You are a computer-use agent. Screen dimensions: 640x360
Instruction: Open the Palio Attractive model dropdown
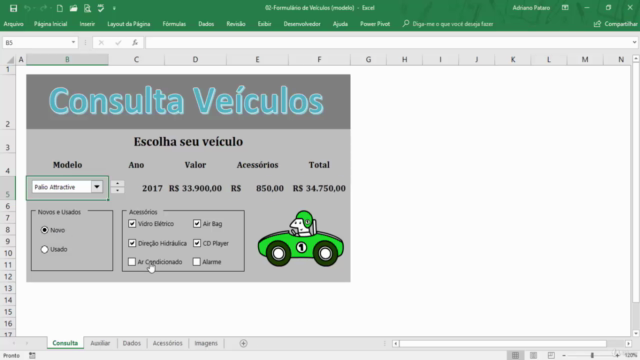[x=97, y=187]
